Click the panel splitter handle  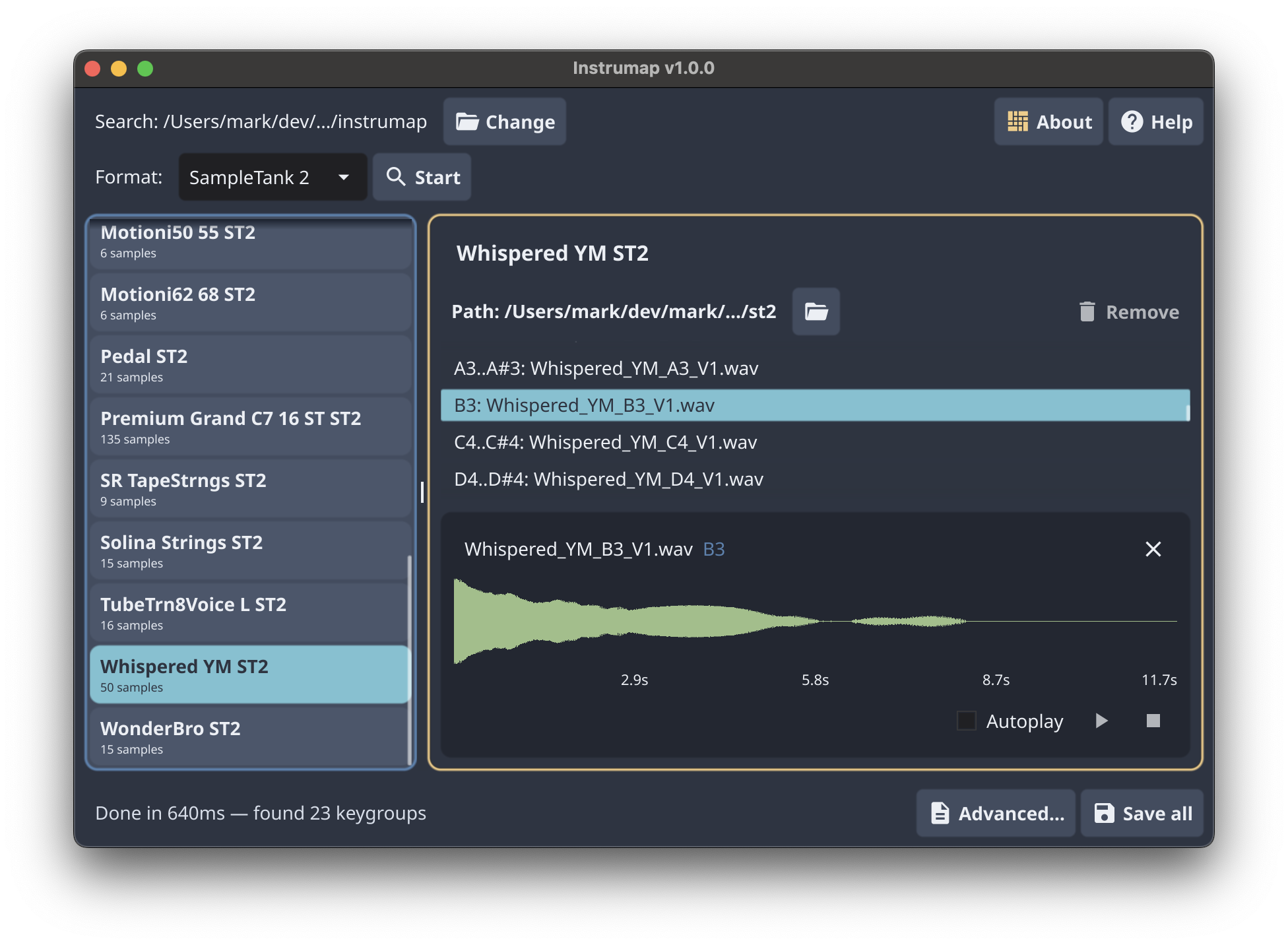click(422, 492)
